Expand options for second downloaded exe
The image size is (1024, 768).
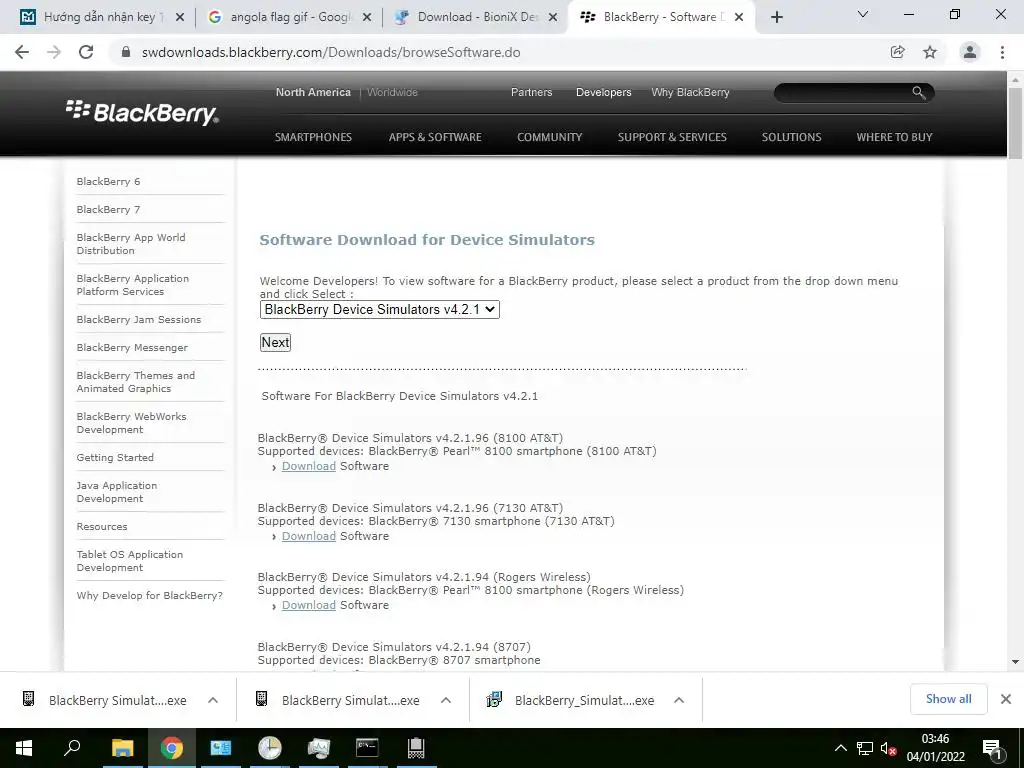(x=446, y=700)
